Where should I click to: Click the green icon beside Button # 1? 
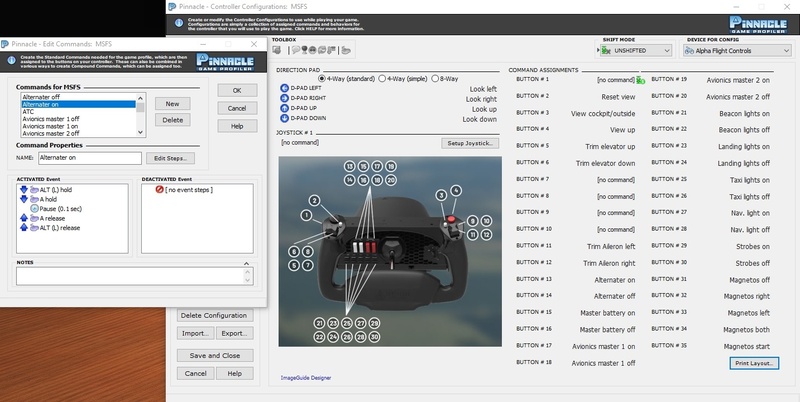tap(640, 80)
